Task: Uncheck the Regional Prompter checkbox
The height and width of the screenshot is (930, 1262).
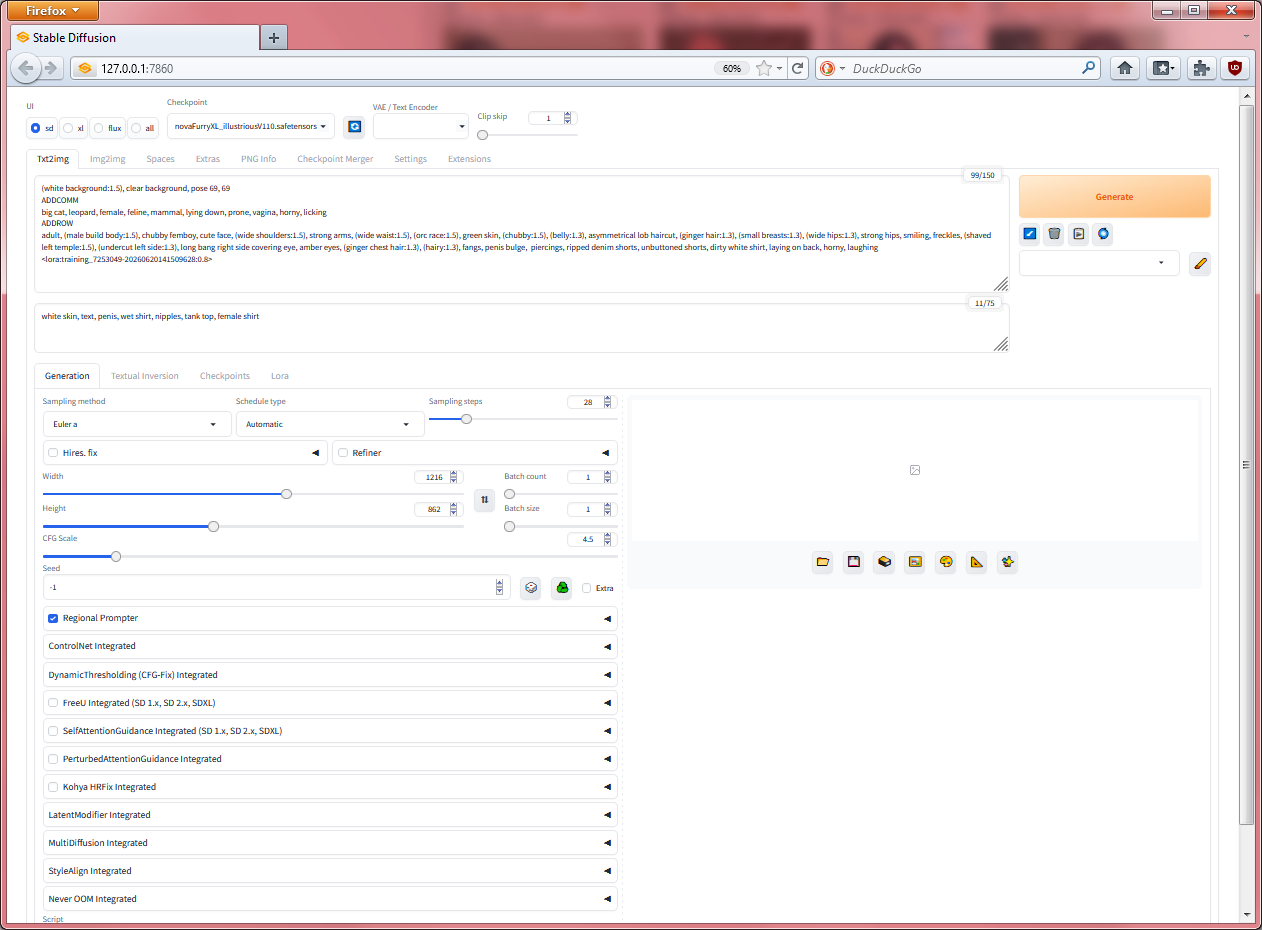Action: (53, 618)
